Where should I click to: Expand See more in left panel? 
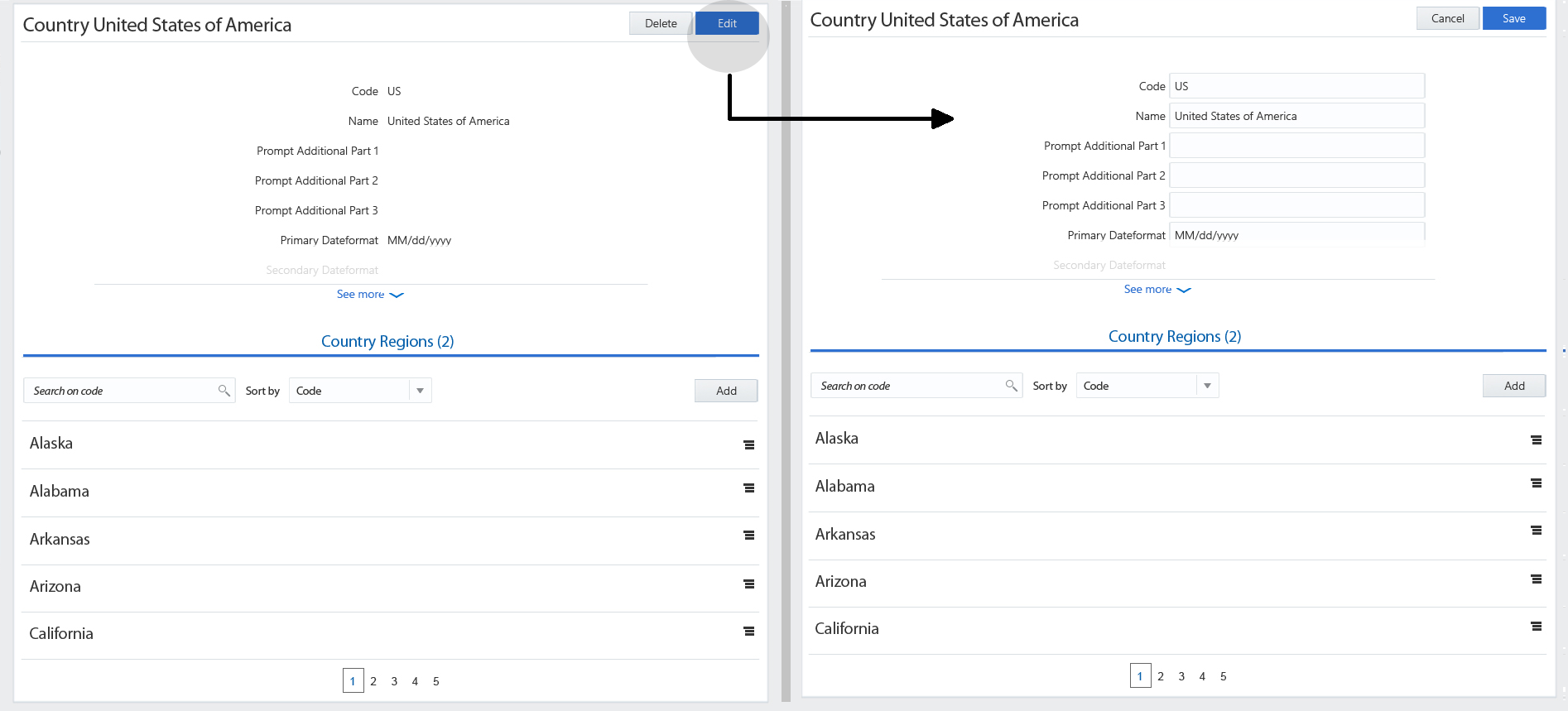coord(369,295)
